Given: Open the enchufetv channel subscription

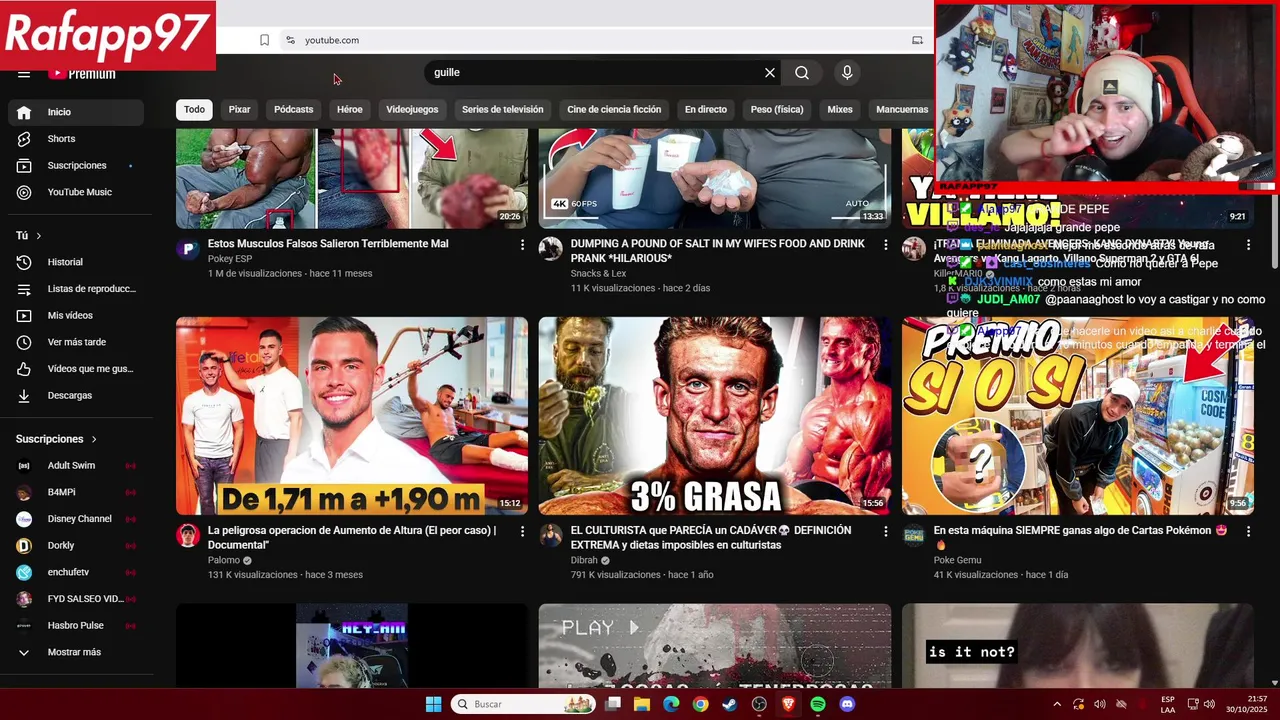Looking at the screenshot, I should 76,572.
